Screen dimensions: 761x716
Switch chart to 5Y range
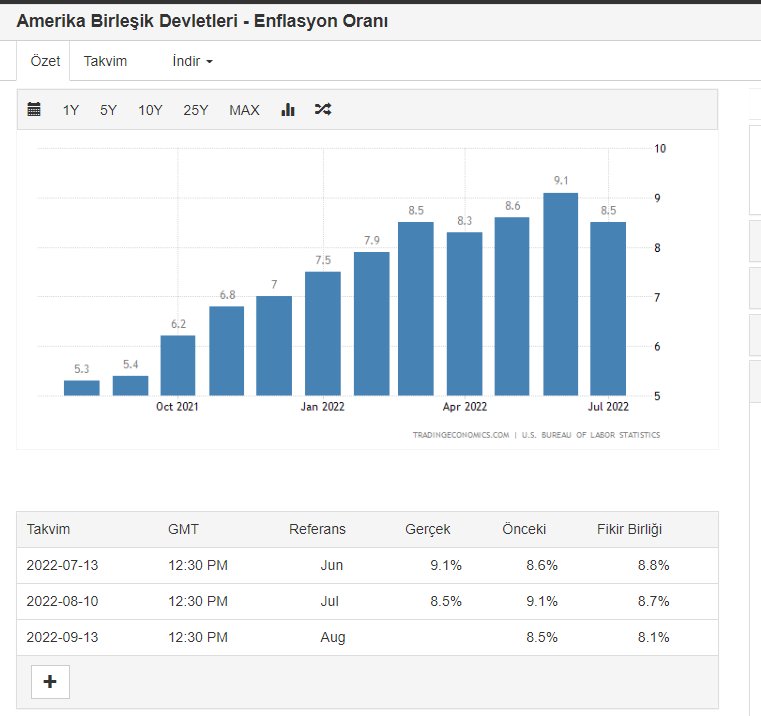[x=108, y=110]
